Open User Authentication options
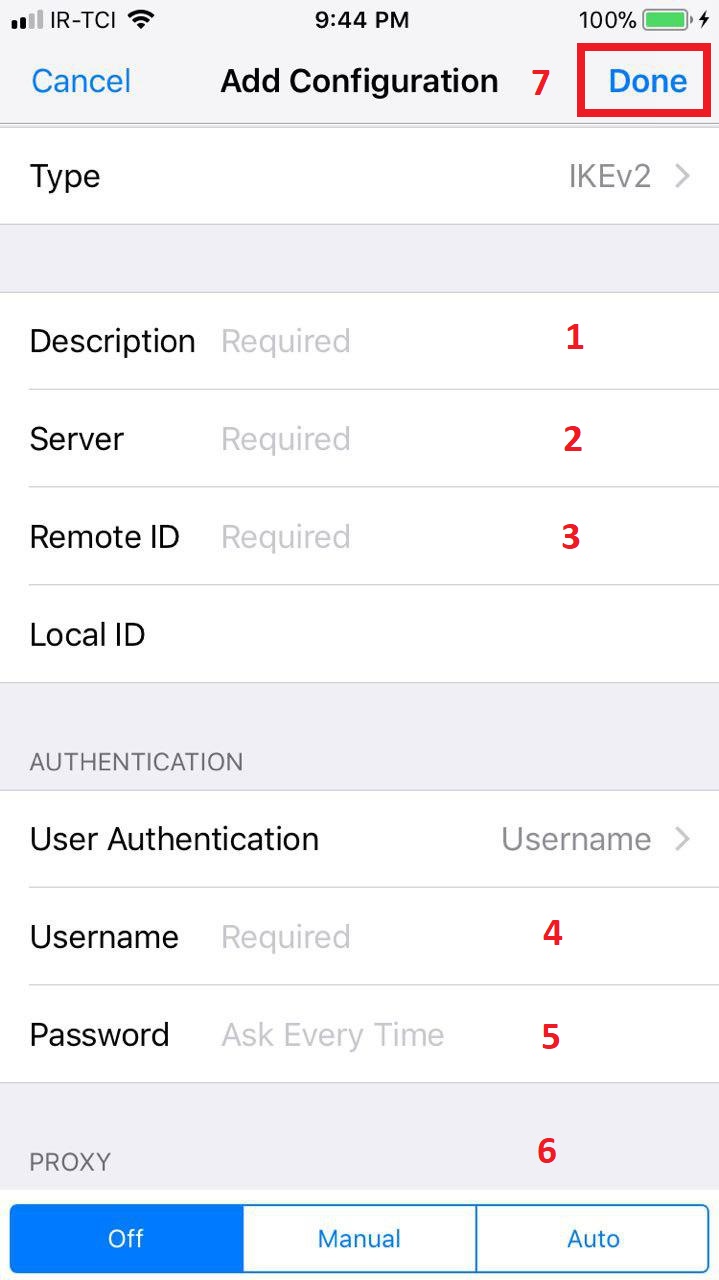The width and height of the screenshot is (719, 1280). [x=360, y=839]
